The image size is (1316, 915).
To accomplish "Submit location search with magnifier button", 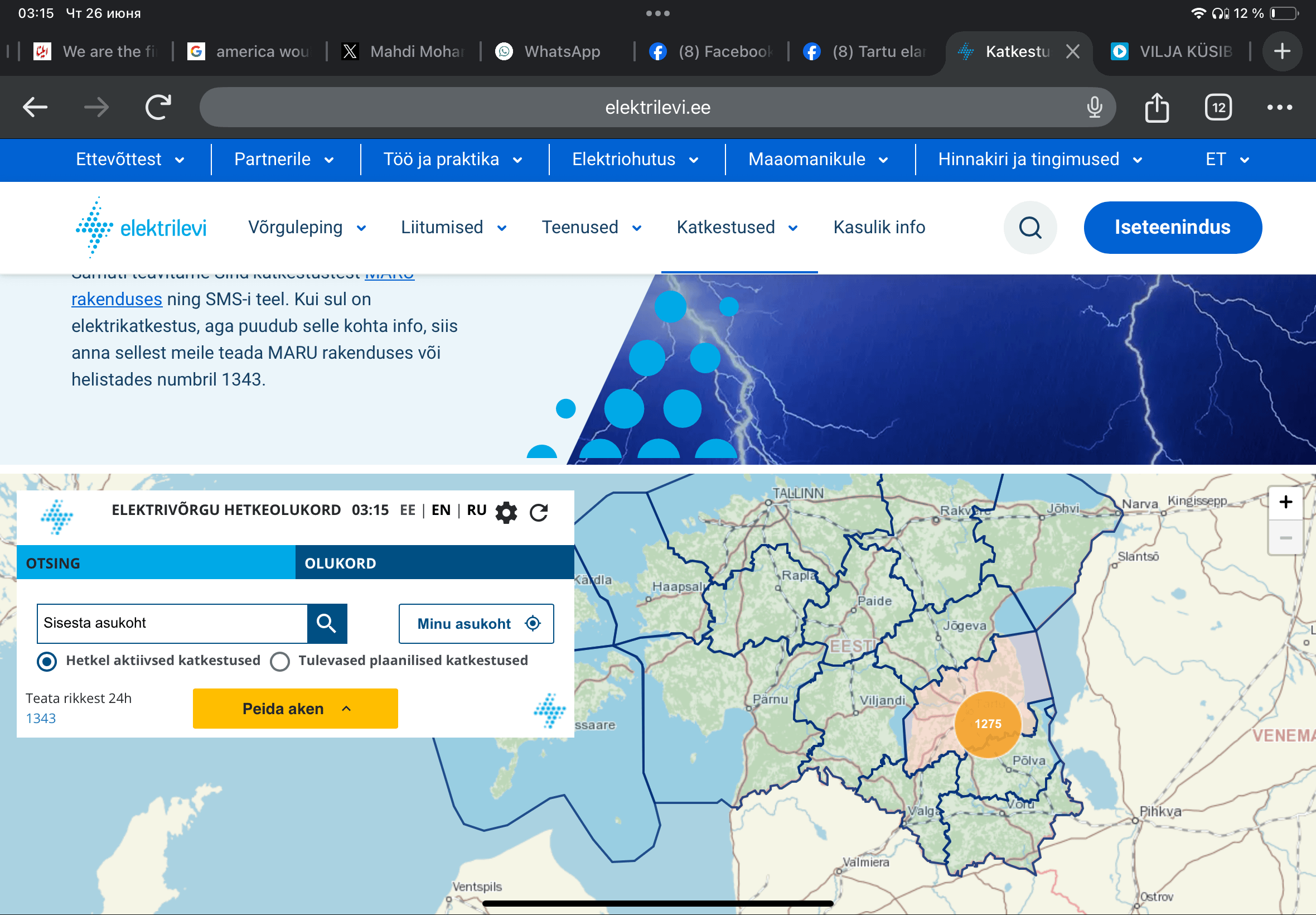I will tap(327, 623).
